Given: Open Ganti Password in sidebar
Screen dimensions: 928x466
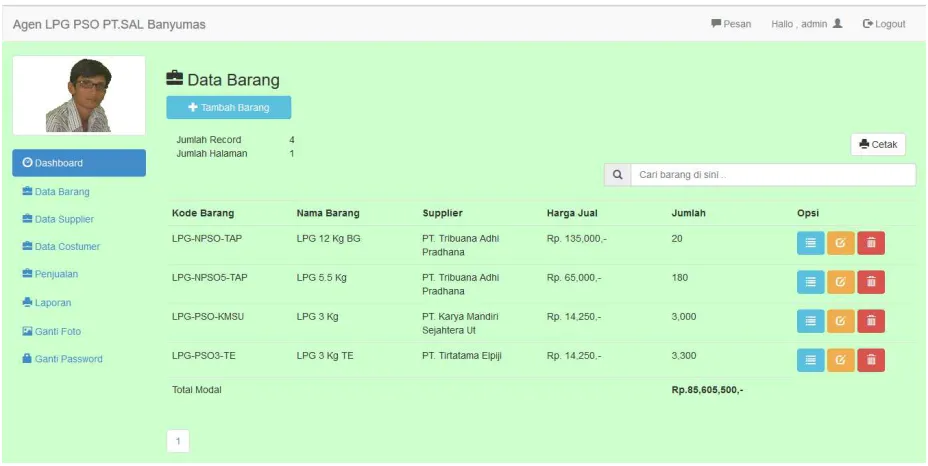Looking at the screenshot, I should pos(62,359).
